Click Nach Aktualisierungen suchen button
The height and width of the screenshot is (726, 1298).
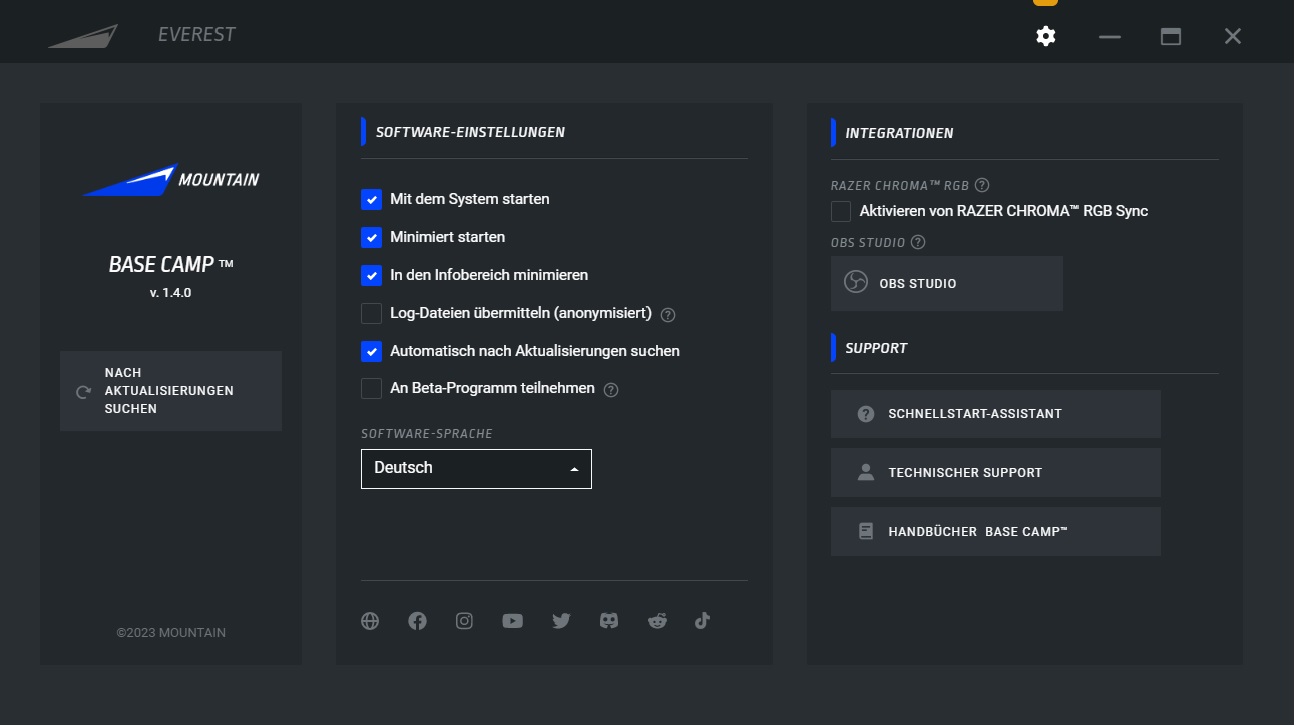(x=171, y=391)
